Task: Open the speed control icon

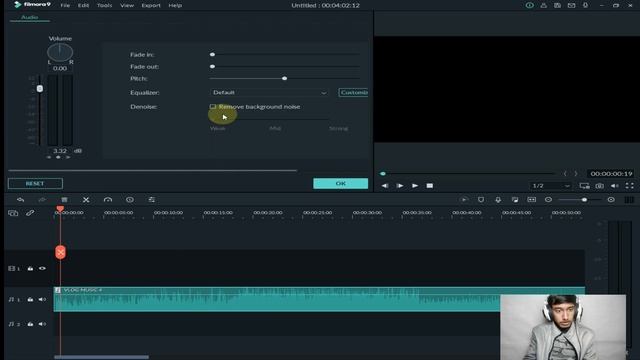Action: (108, 200)
